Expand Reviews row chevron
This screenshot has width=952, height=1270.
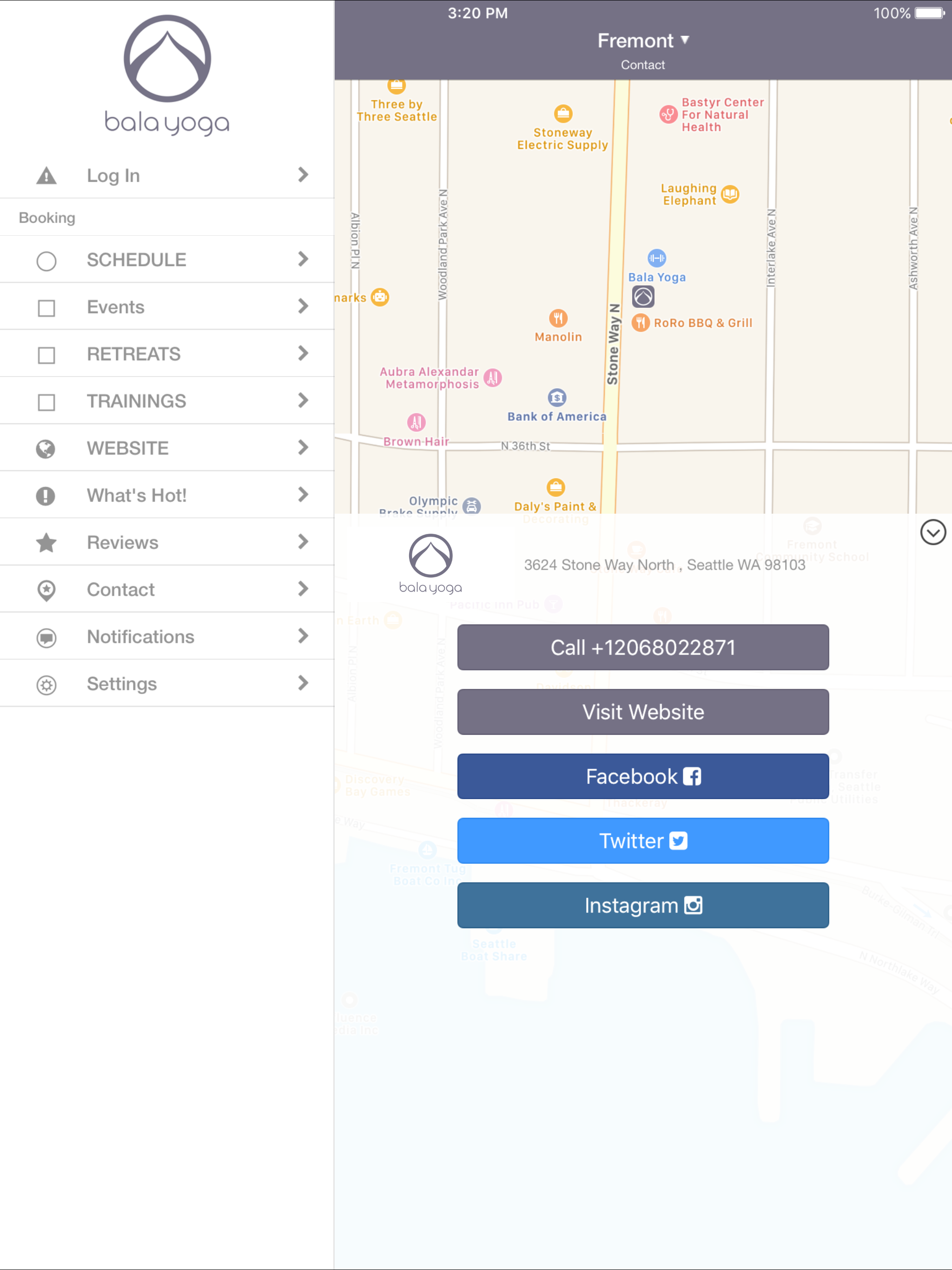click(x=303, y=542)
